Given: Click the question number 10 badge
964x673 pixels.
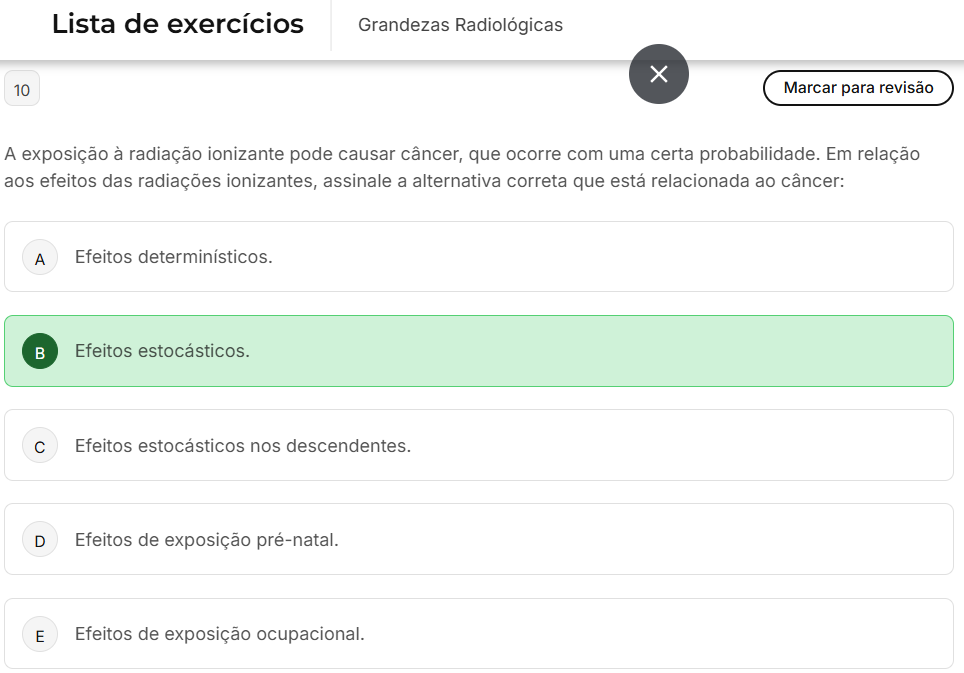Looking at the screenshot, I should point(22,90).
